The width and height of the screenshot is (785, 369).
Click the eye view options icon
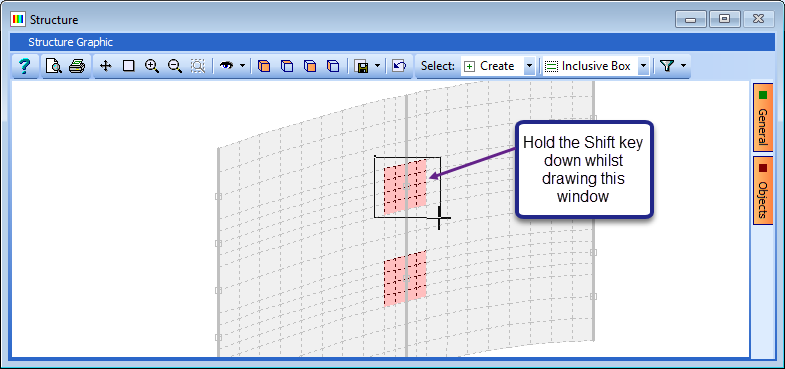226,65
